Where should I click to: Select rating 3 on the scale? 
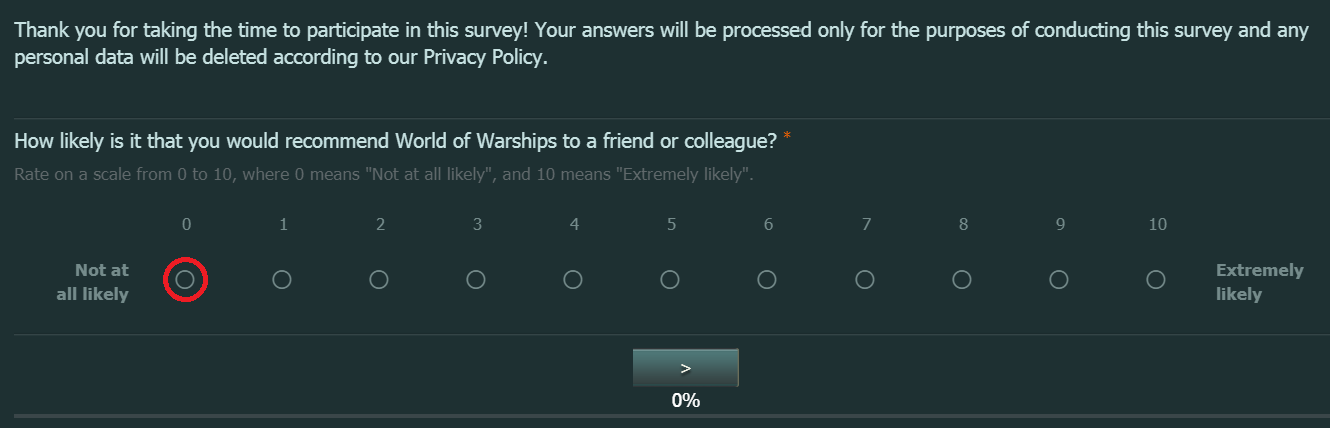(476, 280)
